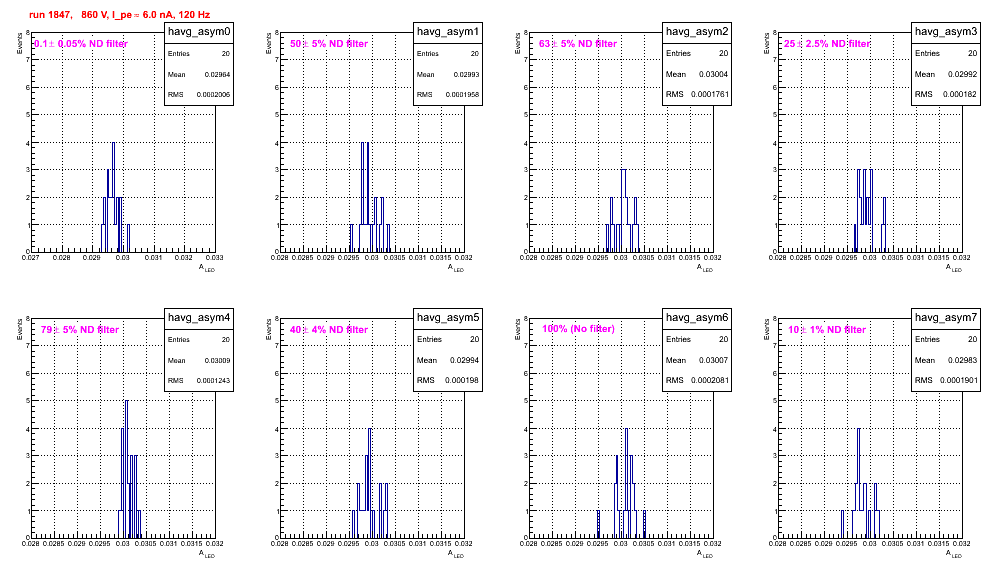Click the RMS value 0.0001761
Image resolution: width=996 pixels, height=572 pixels.
(x=710, y=95)
